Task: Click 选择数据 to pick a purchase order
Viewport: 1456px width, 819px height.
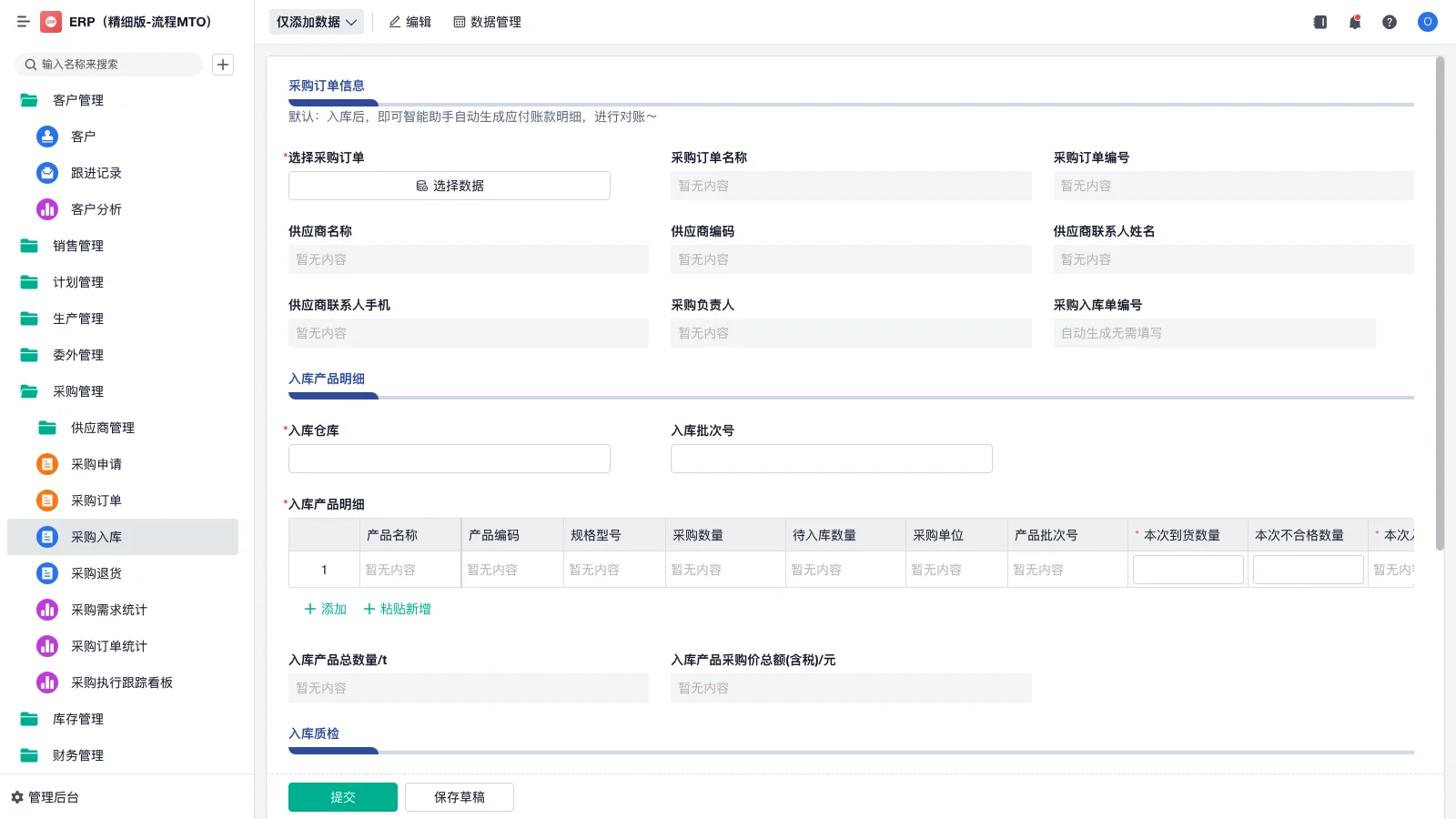Action: pos(449,185)
